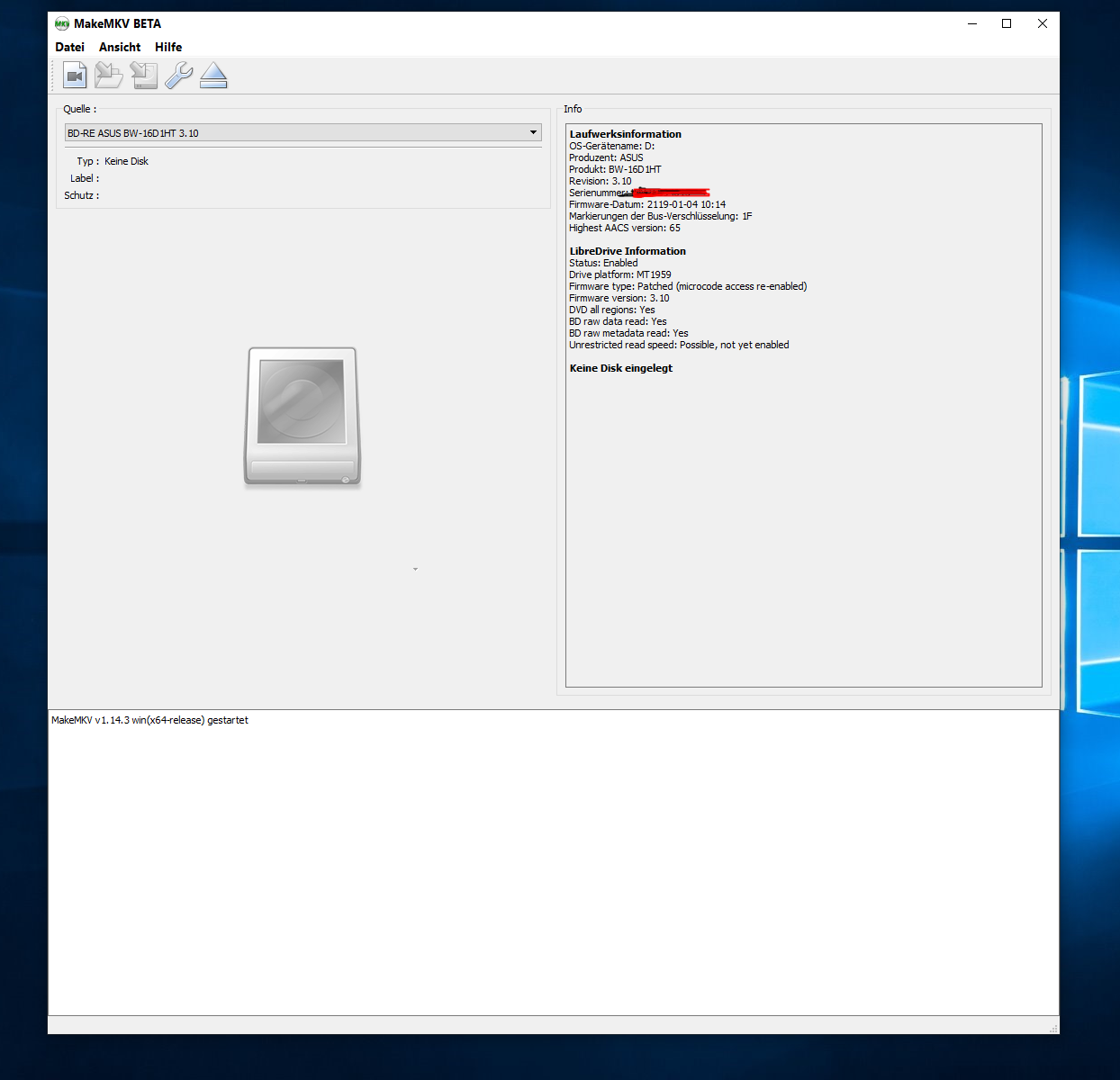This screenshot has width=1120, height=1080.
Task: Click the open video files camera icon
Action: [75, 76]
